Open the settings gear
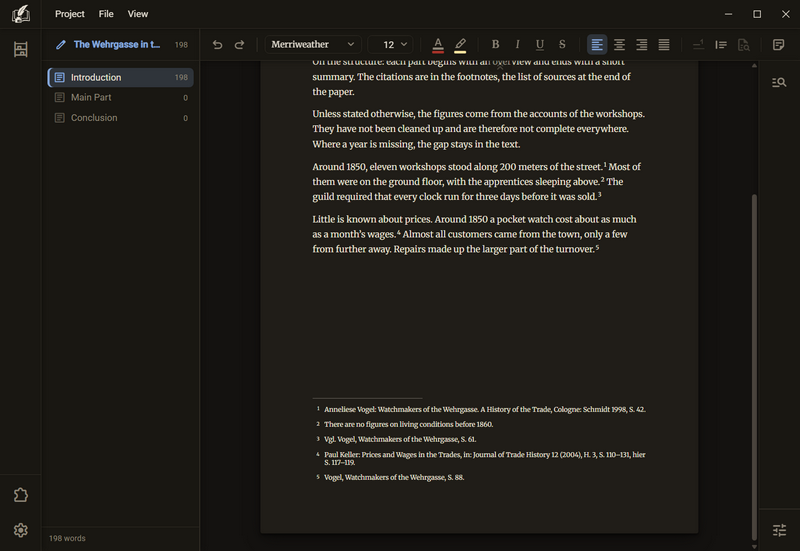 [20, 530]
